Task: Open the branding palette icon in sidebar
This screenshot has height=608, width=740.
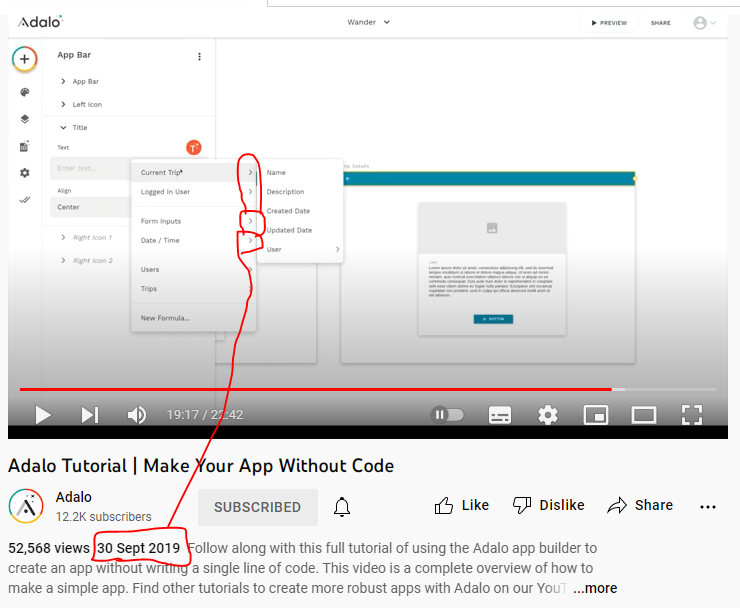Action: (25, 92)
